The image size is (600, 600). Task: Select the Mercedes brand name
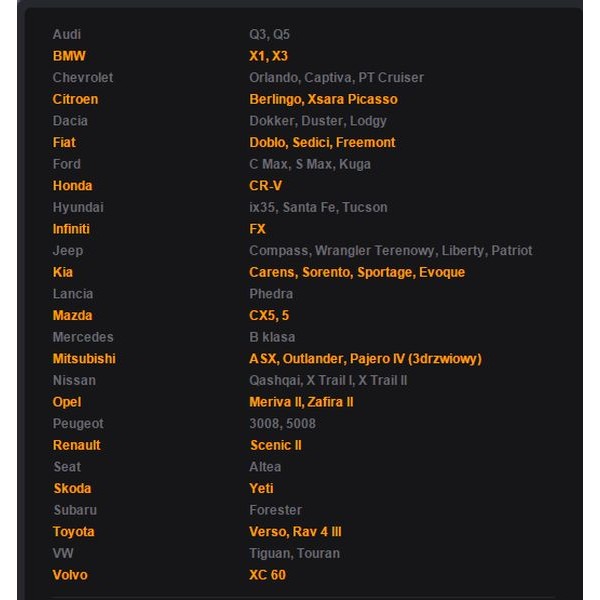coord(83,337)
